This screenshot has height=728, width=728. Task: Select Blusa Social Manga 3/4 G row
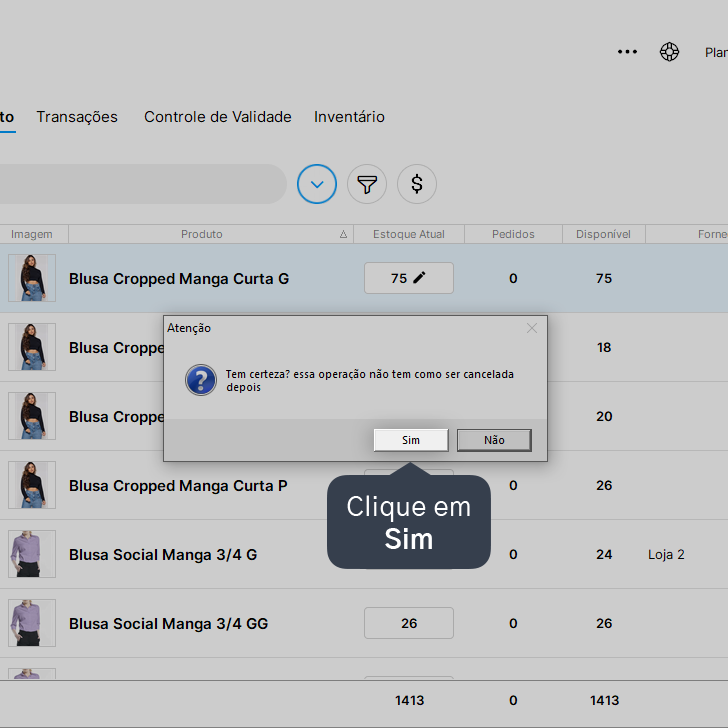(364, 554)
